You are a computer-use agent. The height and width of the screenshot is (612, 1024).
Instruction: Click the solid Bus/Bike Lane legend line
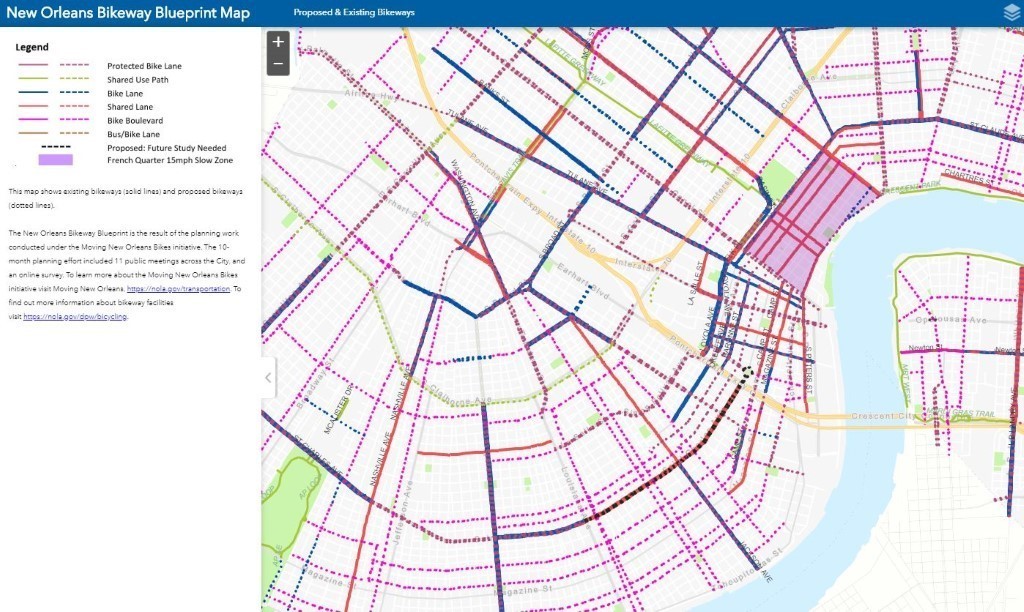pyautogui.click(x=34, y=134)
